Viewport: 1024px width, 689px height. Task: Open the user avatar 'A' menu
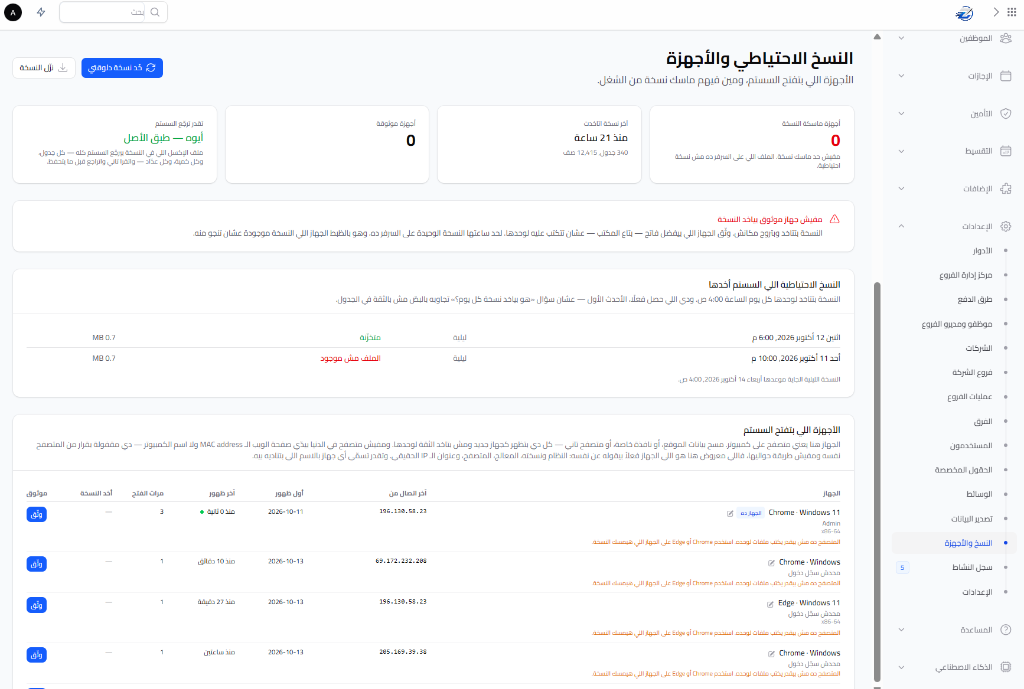[x=13, y=12]
